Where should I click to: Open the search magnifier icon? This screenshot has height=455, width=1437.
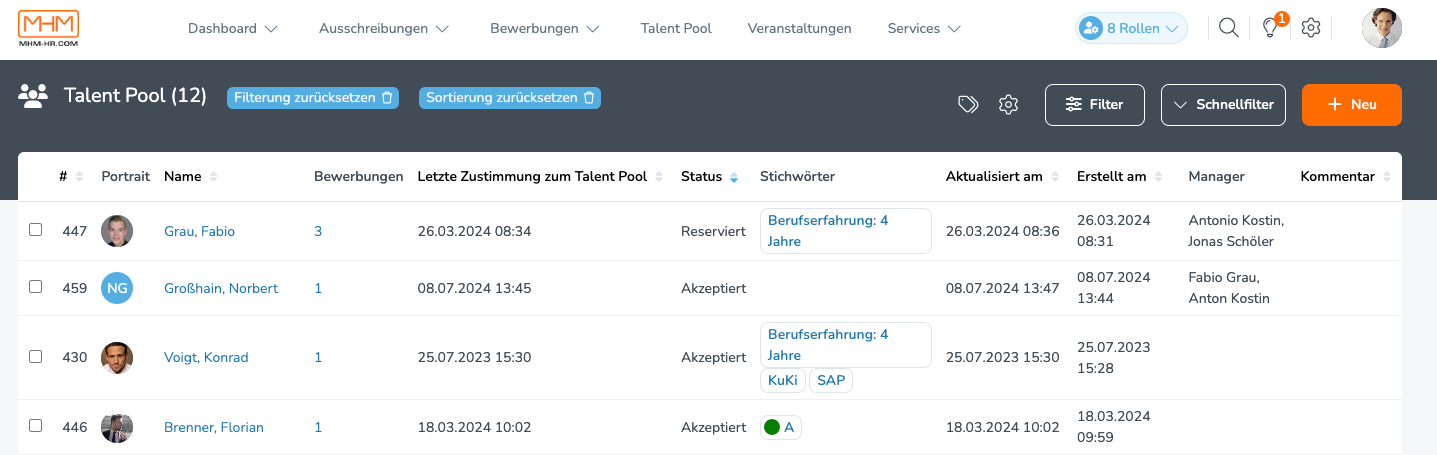pos(1229,28)
